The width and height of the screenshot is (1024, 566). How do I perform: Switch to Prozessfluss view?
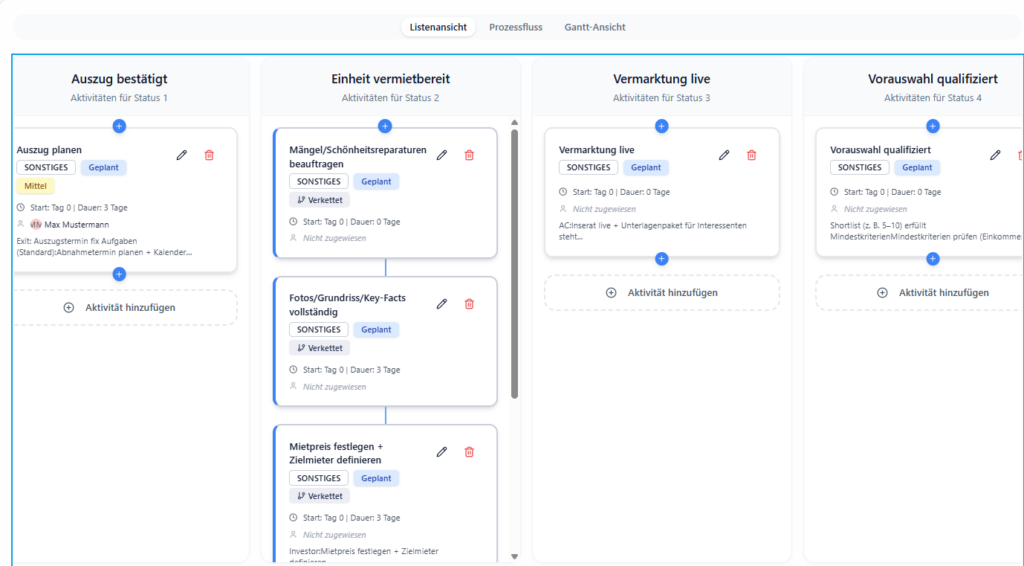tap(515, 27)
